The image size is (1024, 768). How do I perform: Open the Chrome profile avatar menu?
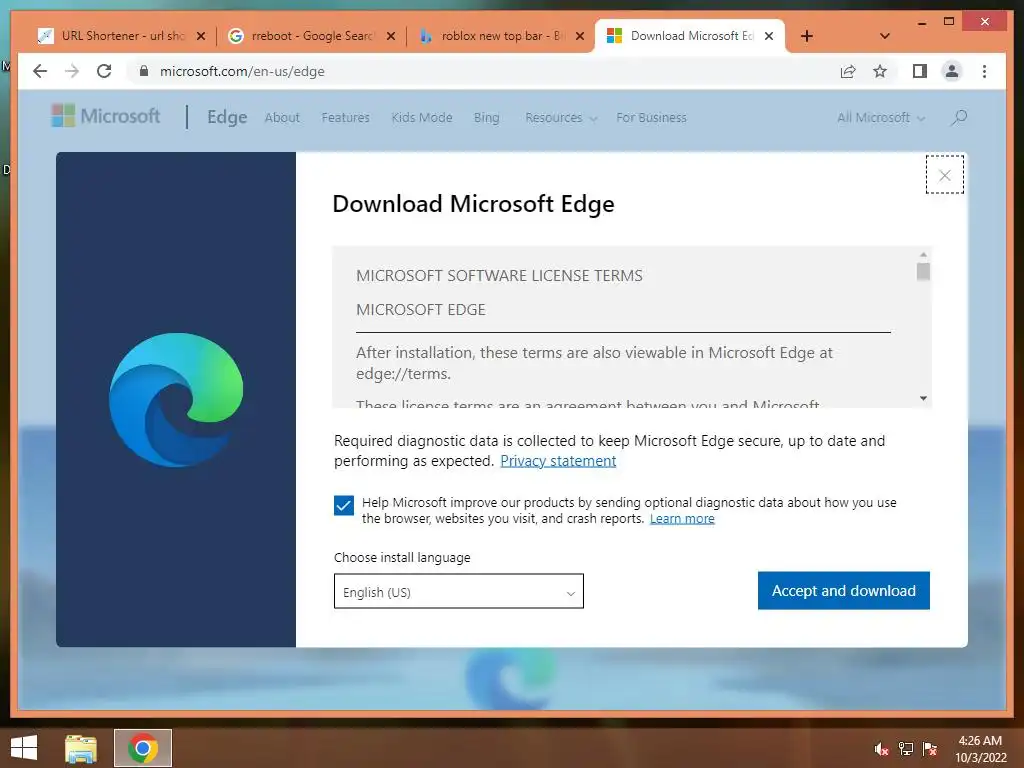click(952, 71)
